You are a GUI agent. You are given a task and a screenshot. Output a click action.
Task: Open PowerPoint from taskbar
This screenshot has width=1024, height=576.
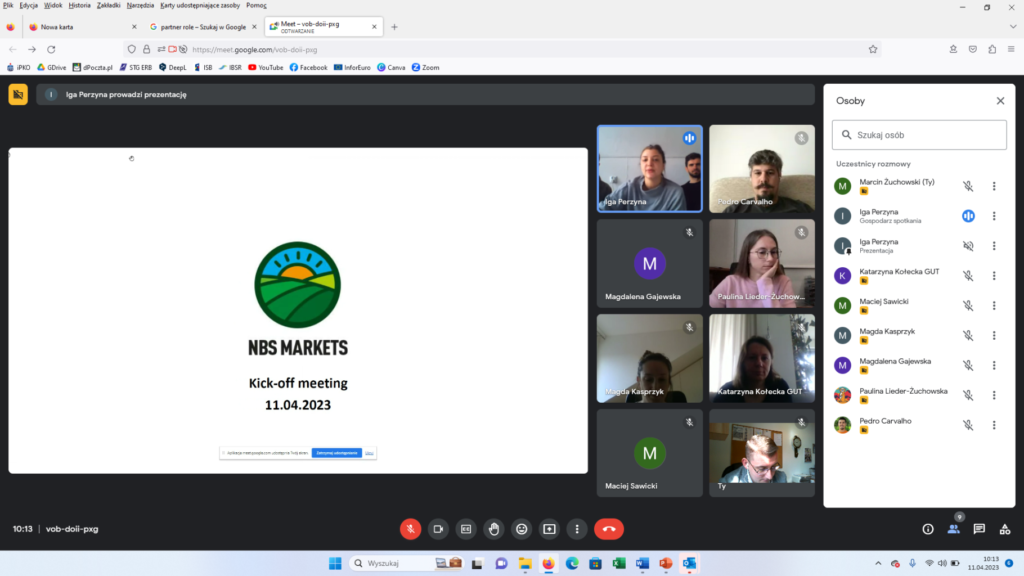point(665,563)
